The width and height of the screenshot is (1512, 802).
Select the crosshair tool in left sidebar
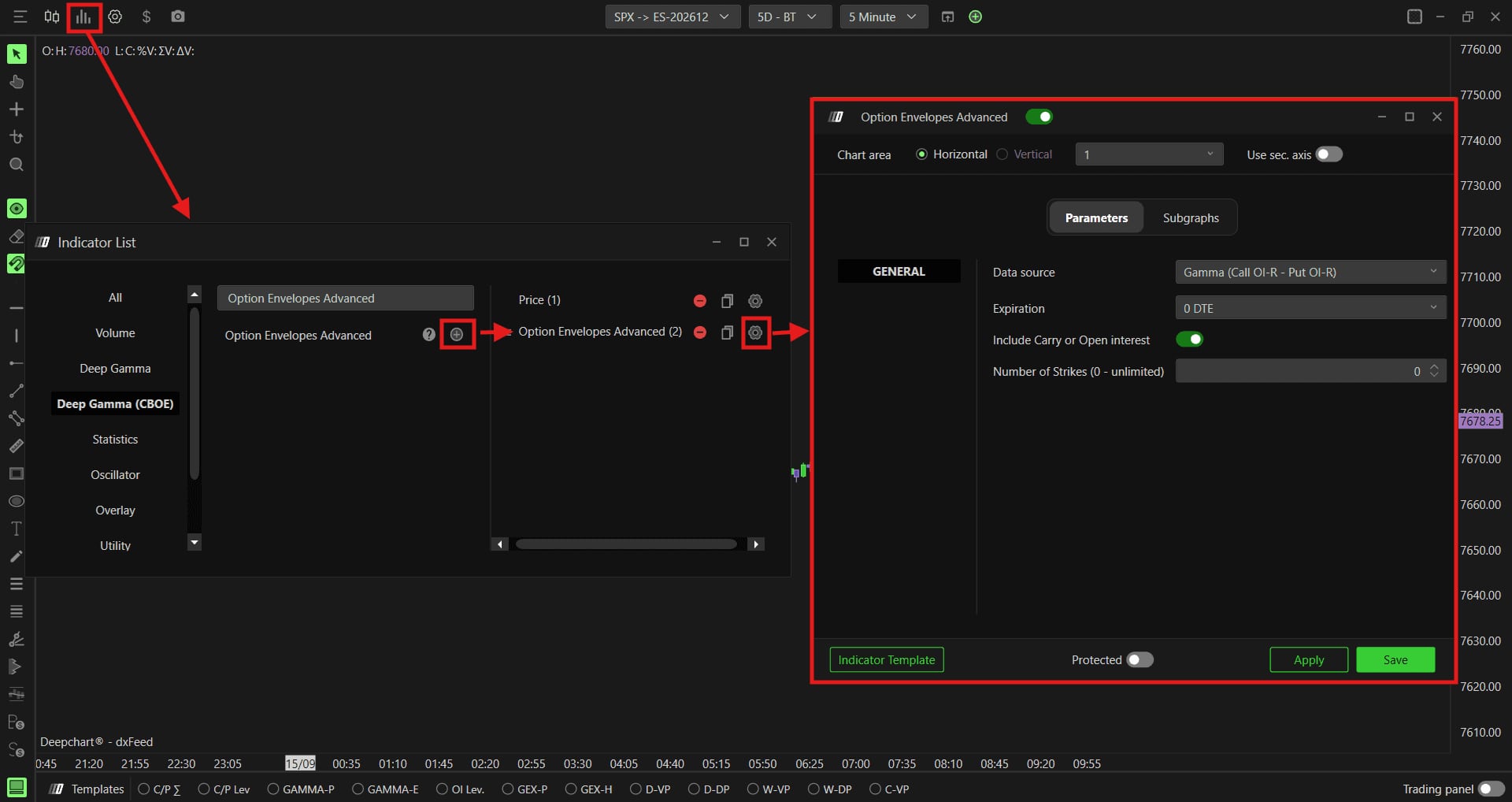17,110
